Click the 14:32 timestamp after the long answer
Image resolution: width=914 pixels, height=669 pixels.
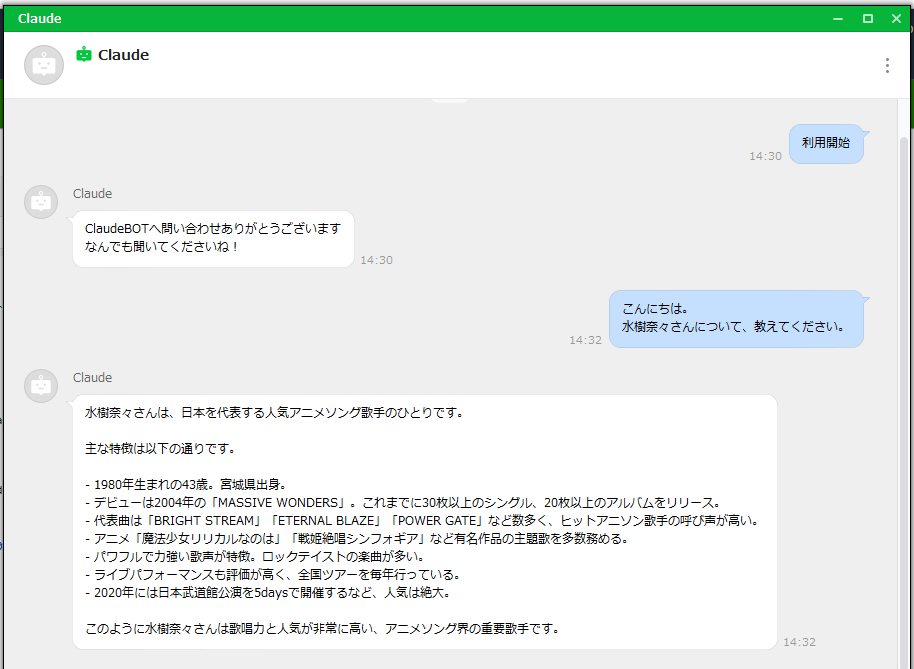tap(799, 642)
